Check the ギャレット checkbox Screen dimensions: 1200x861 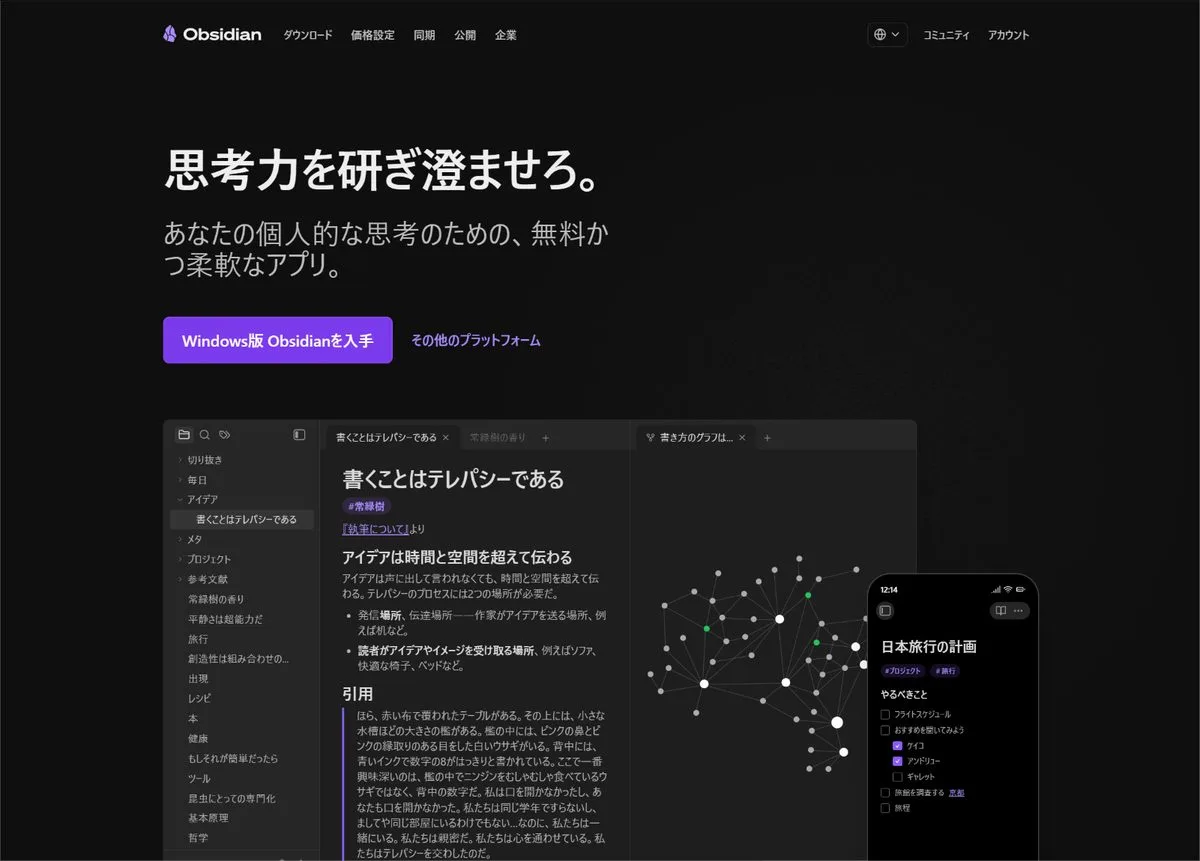898,777
